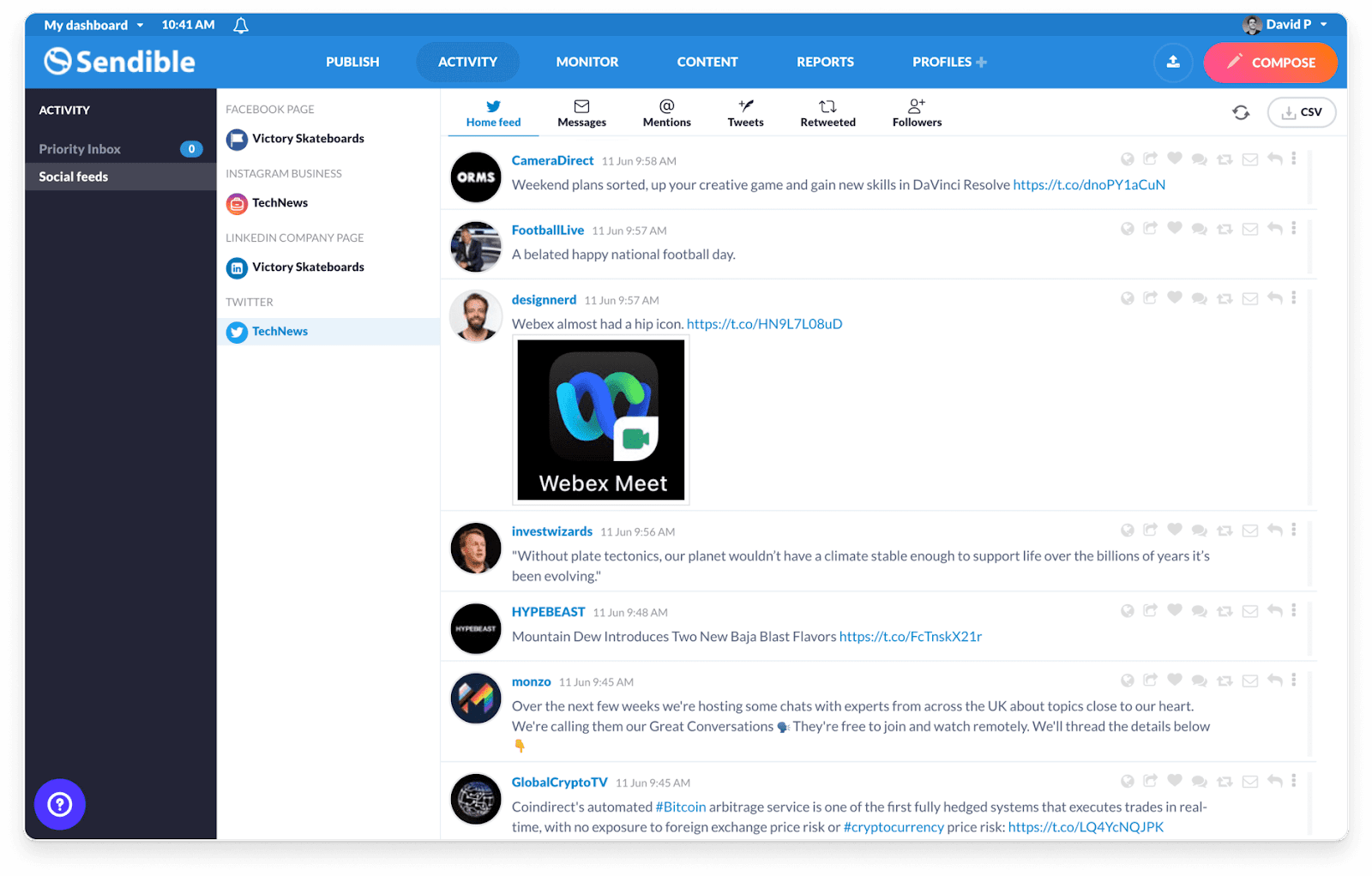Screen dimensions: 1372x876
Task: Export the feed as CSV
Action: (x=1301, y=112)
